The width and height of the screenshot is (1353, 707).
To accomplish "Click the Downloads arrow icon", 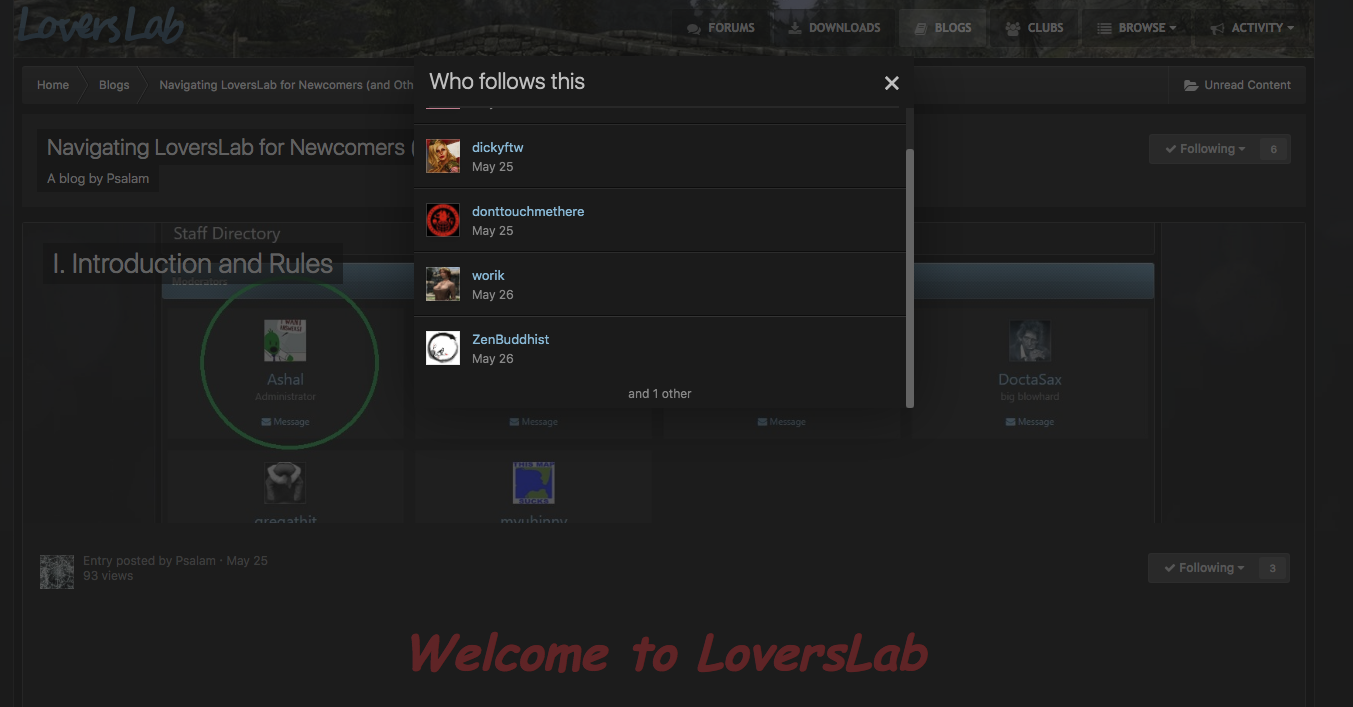I will coord(795,28).
